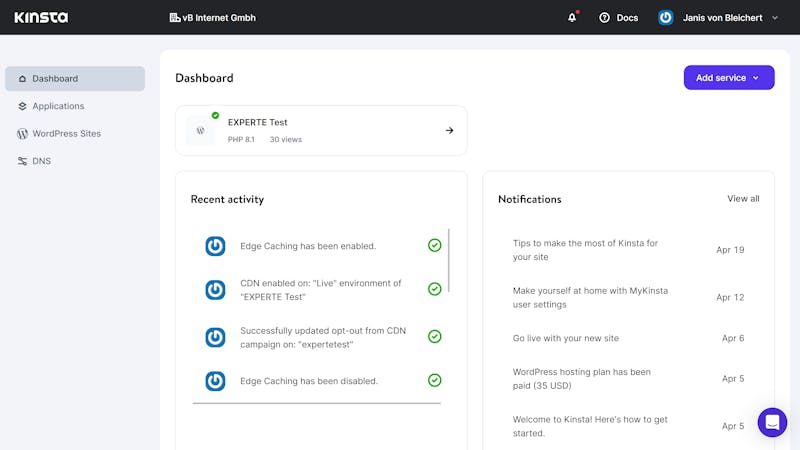Open 'Welcome to Kinsta!' notification
This screenshot has height=450, width=800.
click(x=590, y=426)
